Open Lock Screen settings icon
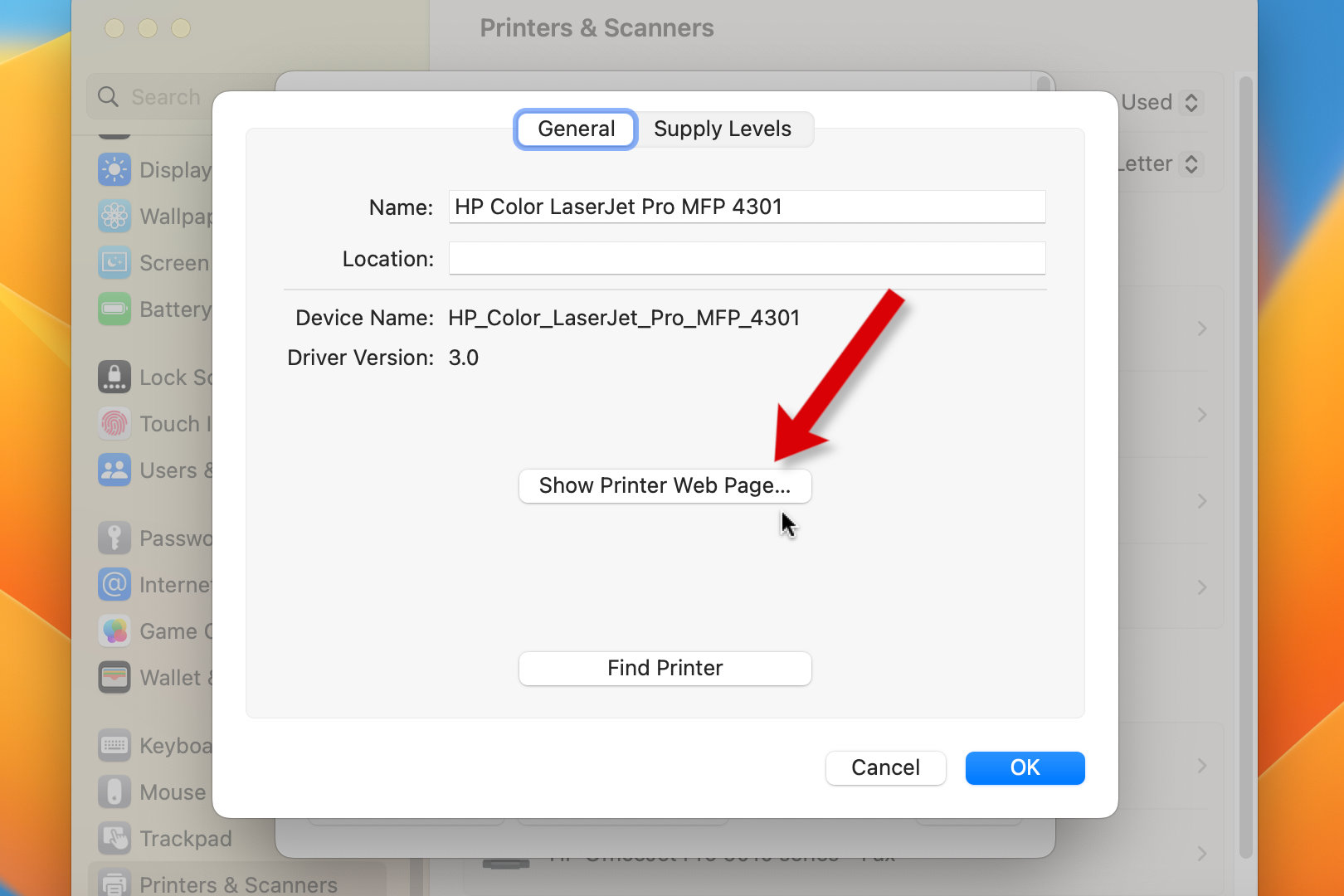Viewport: 1344px width, 896px height. 114,377
